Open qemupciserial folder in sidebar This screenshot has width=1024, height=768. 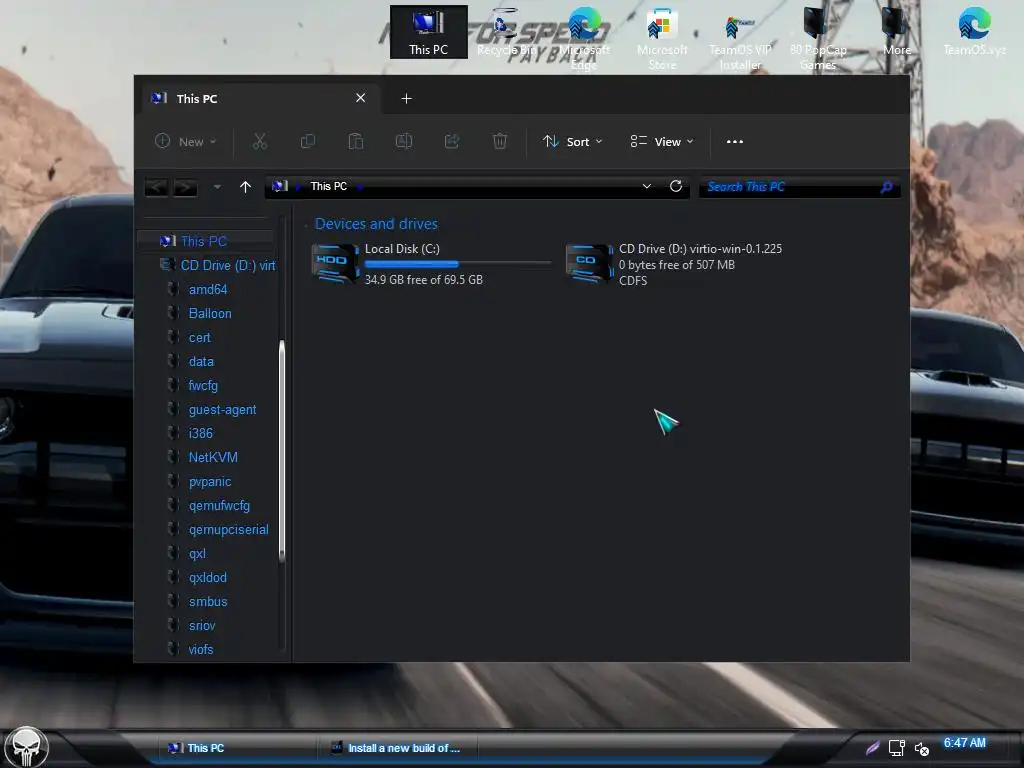click(x=228, y=530)
